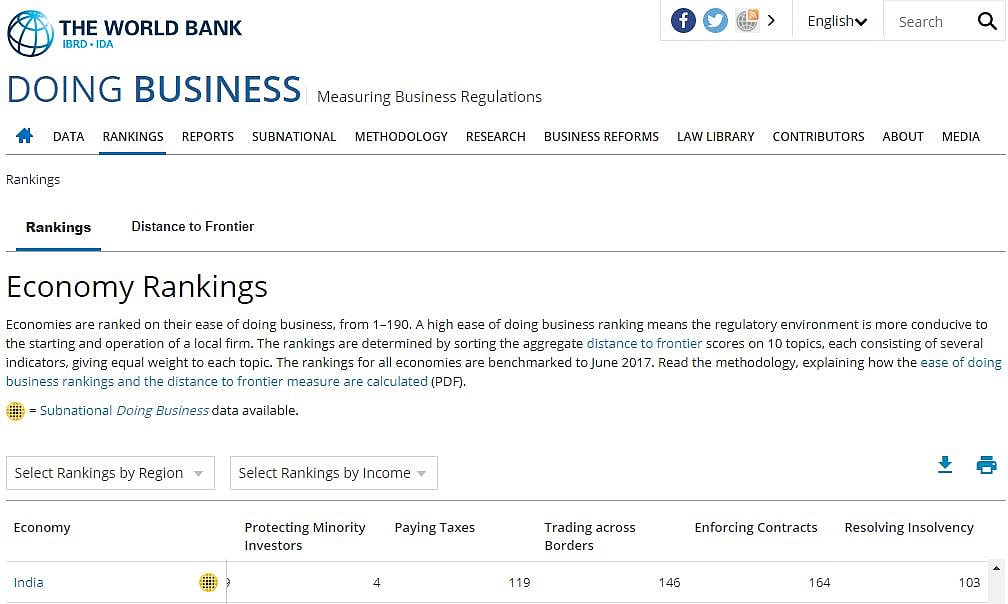Click the Facebook share icon

(x=683, y=21)
